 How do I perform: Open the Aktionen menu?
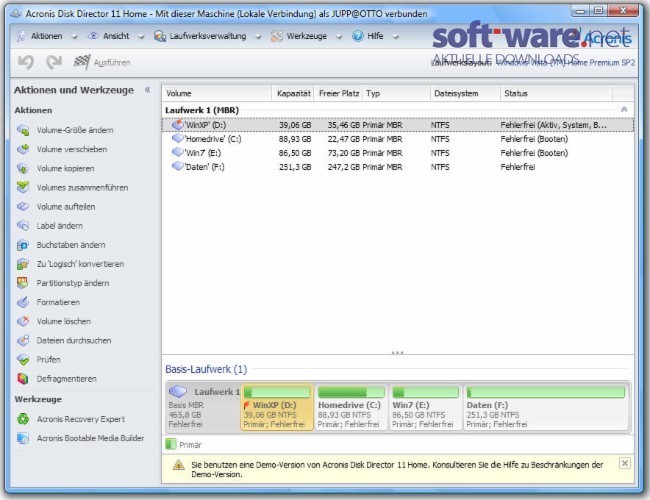(x=46, y=36)
